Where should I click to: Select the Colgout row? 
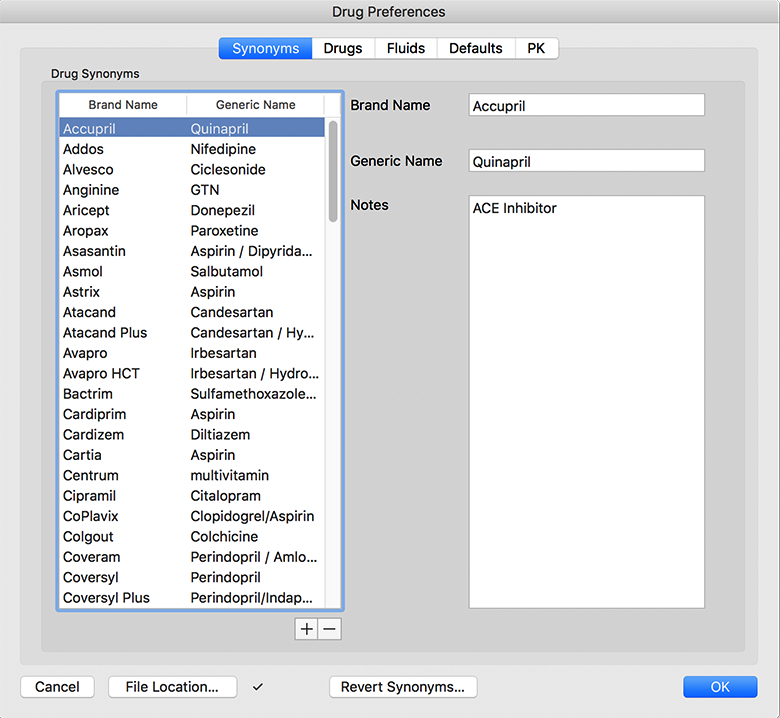pos(192,536)
